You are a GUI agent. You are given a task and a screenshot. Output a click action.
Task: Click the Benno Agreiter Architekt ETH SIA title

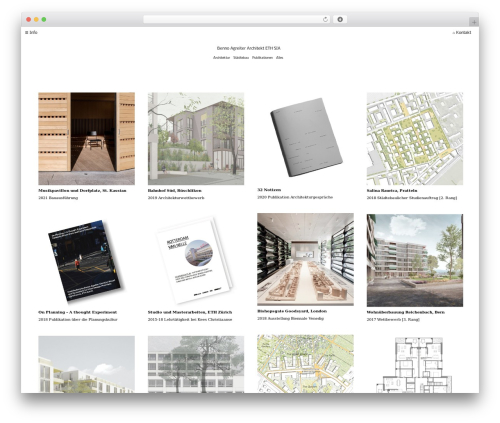248,48
